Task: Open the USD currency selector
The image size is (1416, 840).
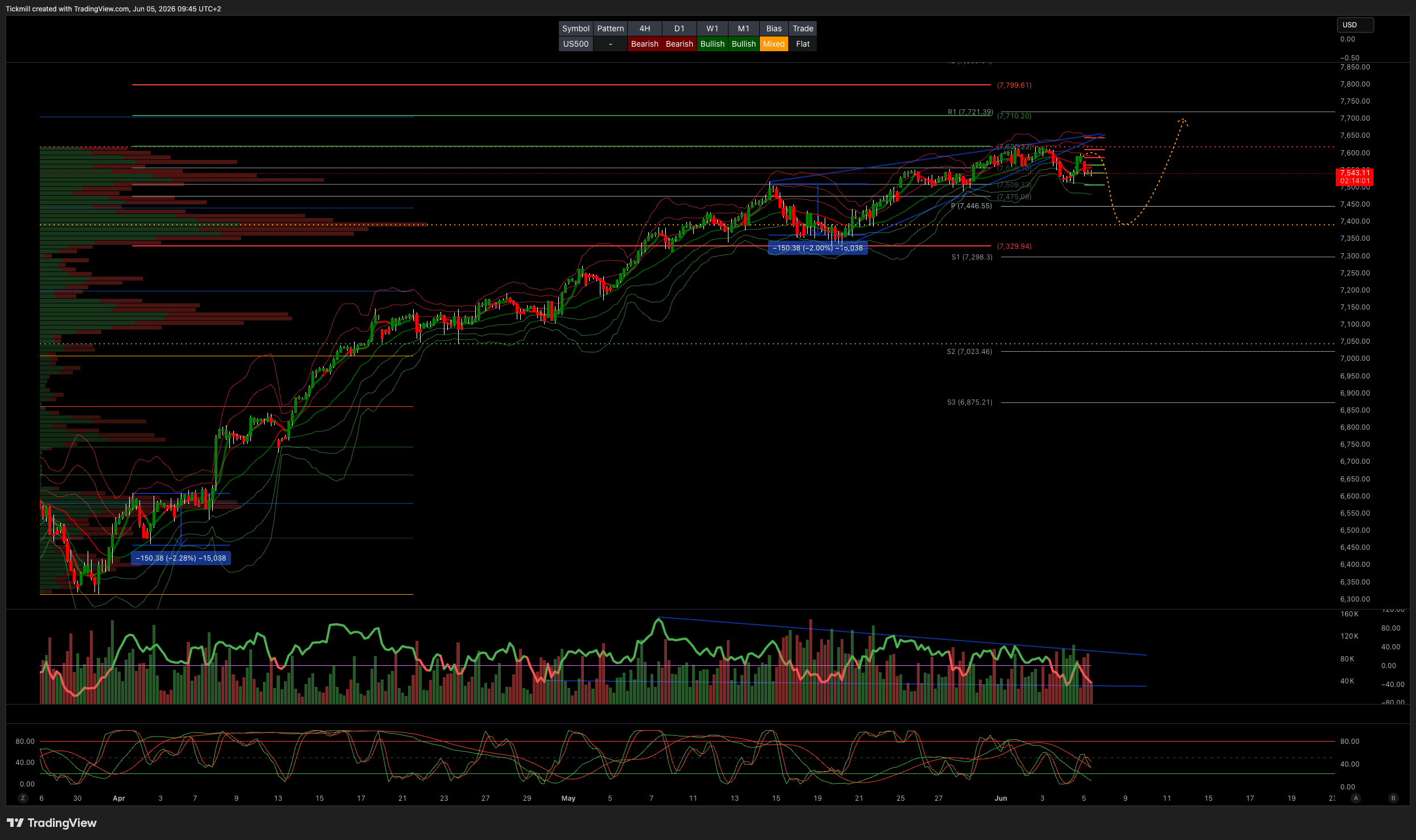Action: (1355, 25)
